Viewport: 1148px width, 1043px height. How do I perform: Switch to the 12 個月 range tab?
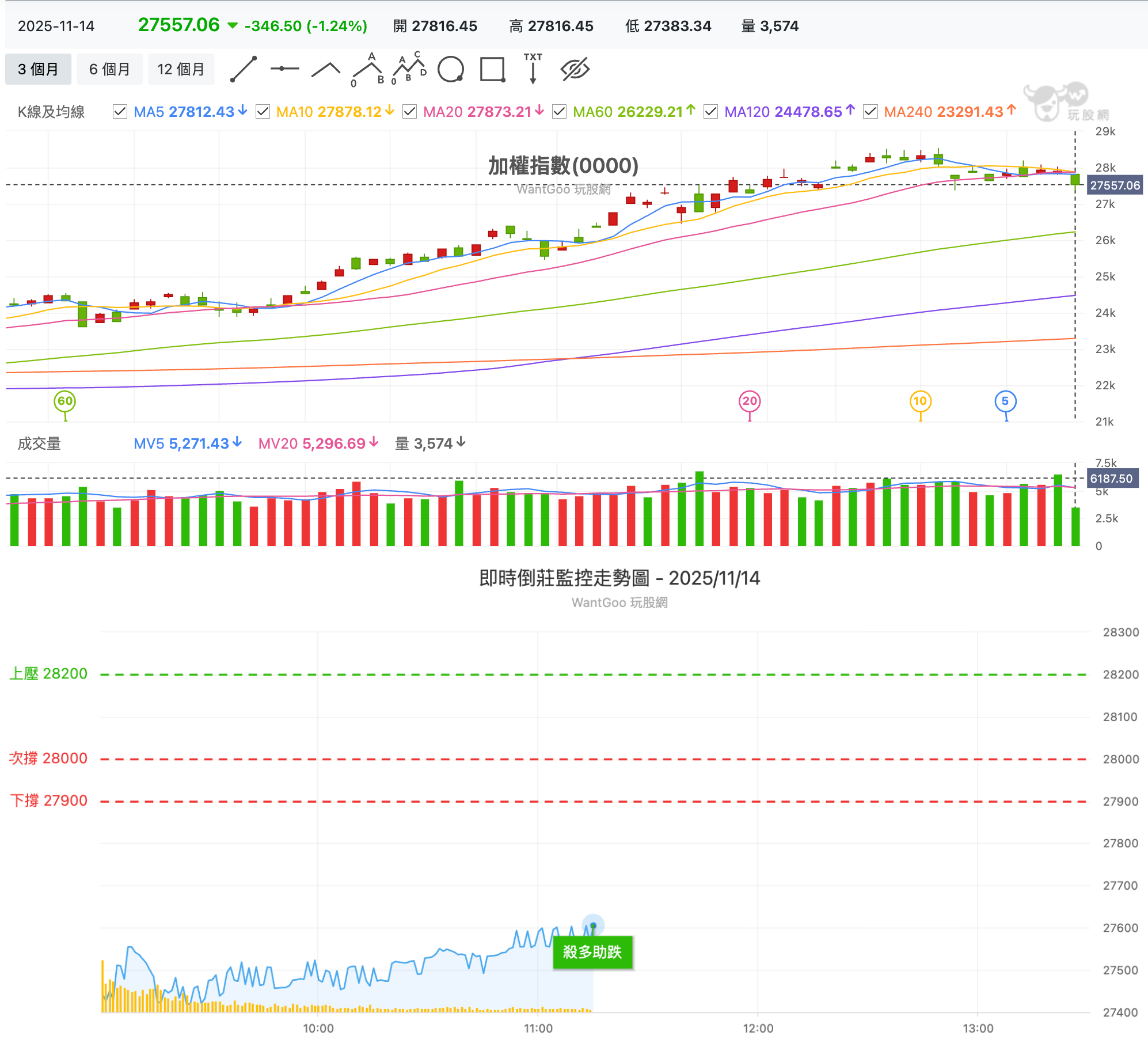pyautogui.click(x=181, y=70)
